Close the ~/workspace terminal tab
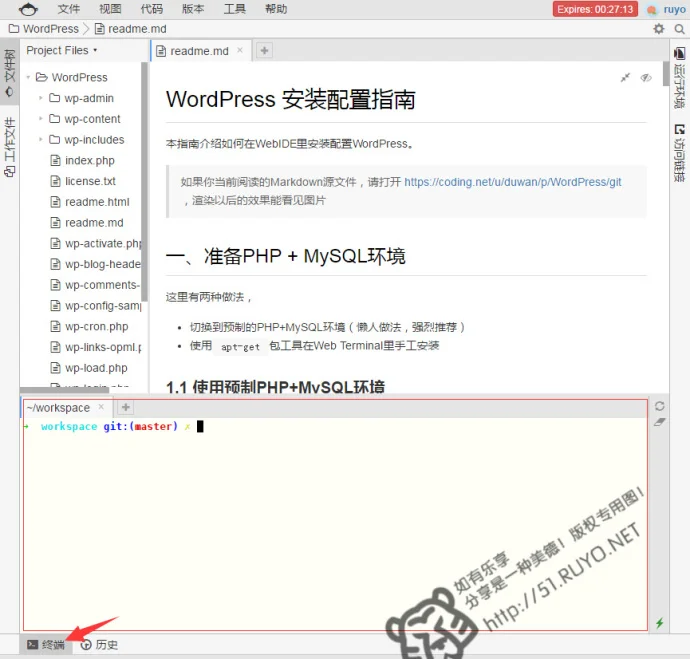The image size is (690, 659). 101,407
